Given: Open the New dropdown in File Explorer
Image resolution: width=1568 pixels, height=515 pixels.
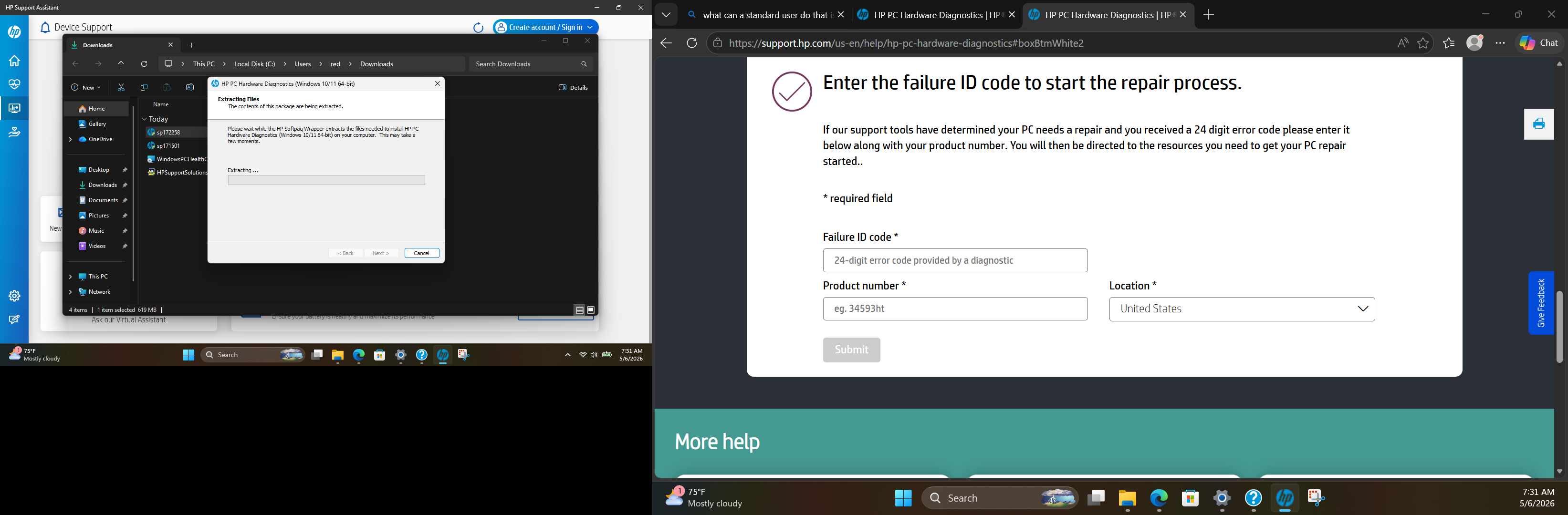Looking at the screenshot, I should 86,88.
